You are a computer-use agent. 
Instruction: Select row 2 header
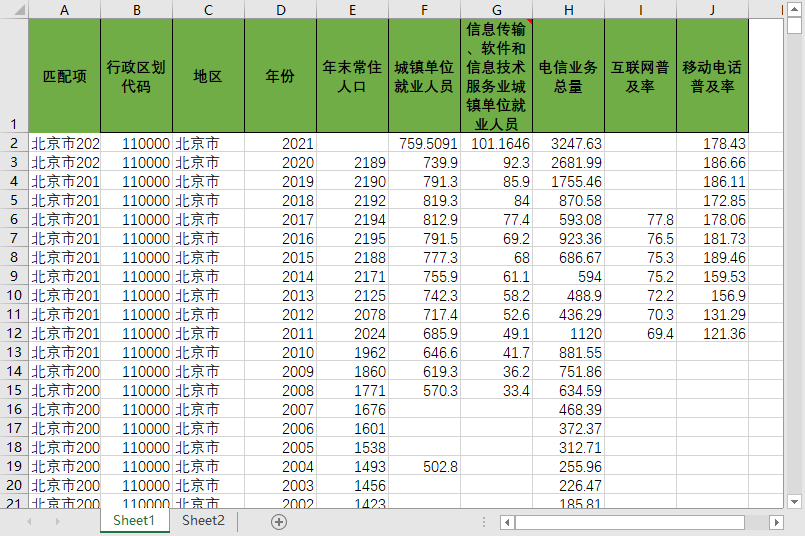tap(14, 143)
